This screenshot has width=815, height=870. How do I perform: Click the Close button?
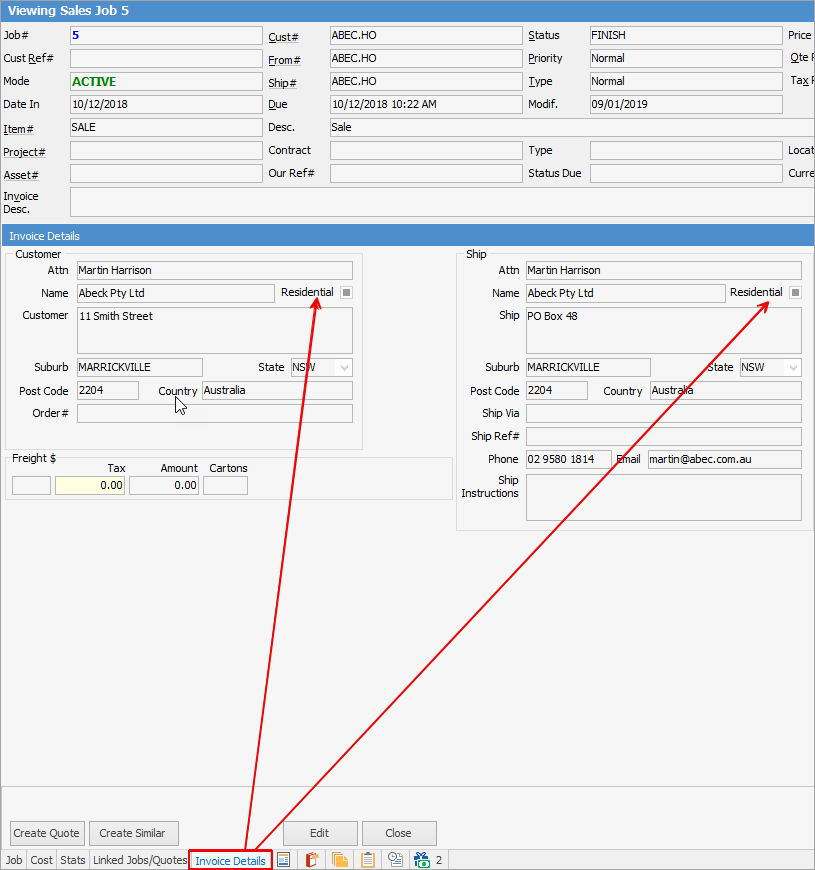coord(399,833)
